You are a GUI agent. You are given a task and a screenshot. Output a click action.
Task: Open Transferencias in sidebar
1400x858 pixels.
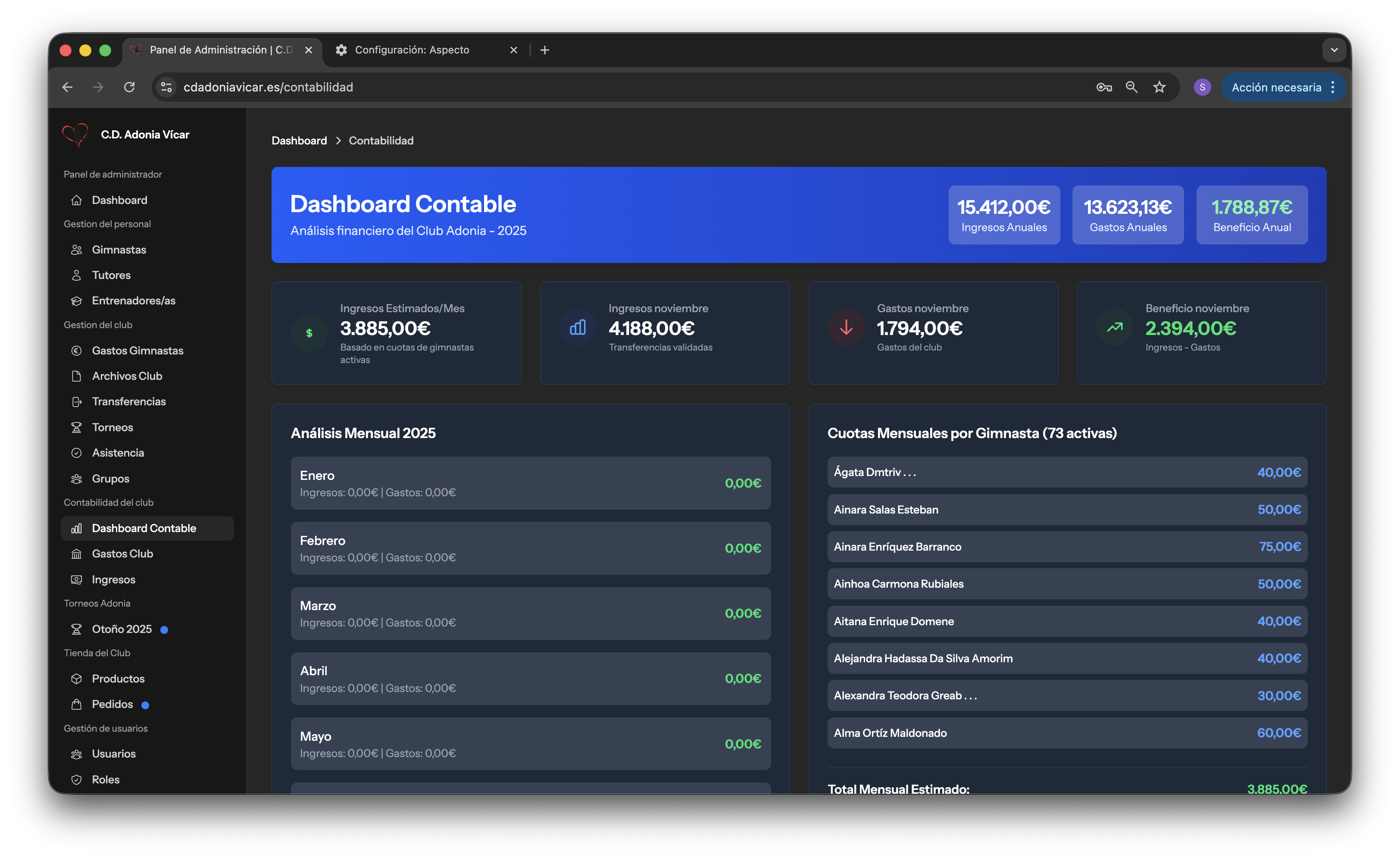click(x=129, y=402)
